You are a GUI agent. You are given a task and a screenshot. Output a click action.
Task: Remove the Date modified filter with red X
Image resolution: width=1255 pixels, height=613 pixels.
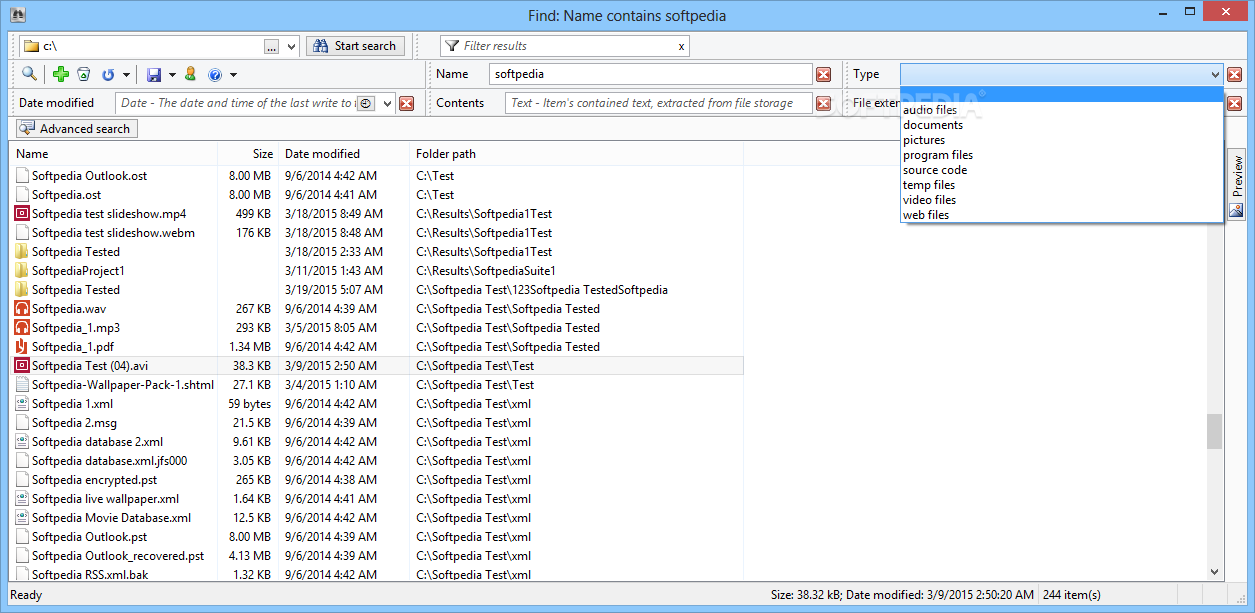tap(407, 103)
